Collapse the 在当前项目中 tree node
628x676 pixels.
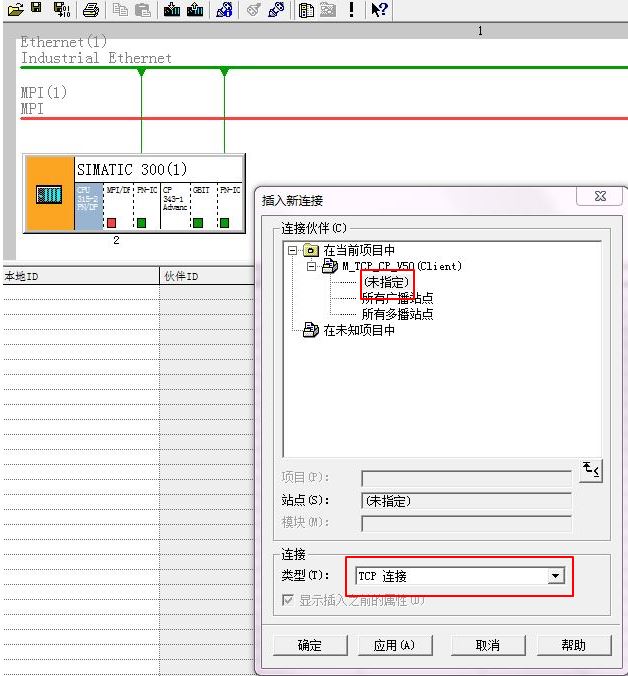pyautogui.click(x=293, y=250)
